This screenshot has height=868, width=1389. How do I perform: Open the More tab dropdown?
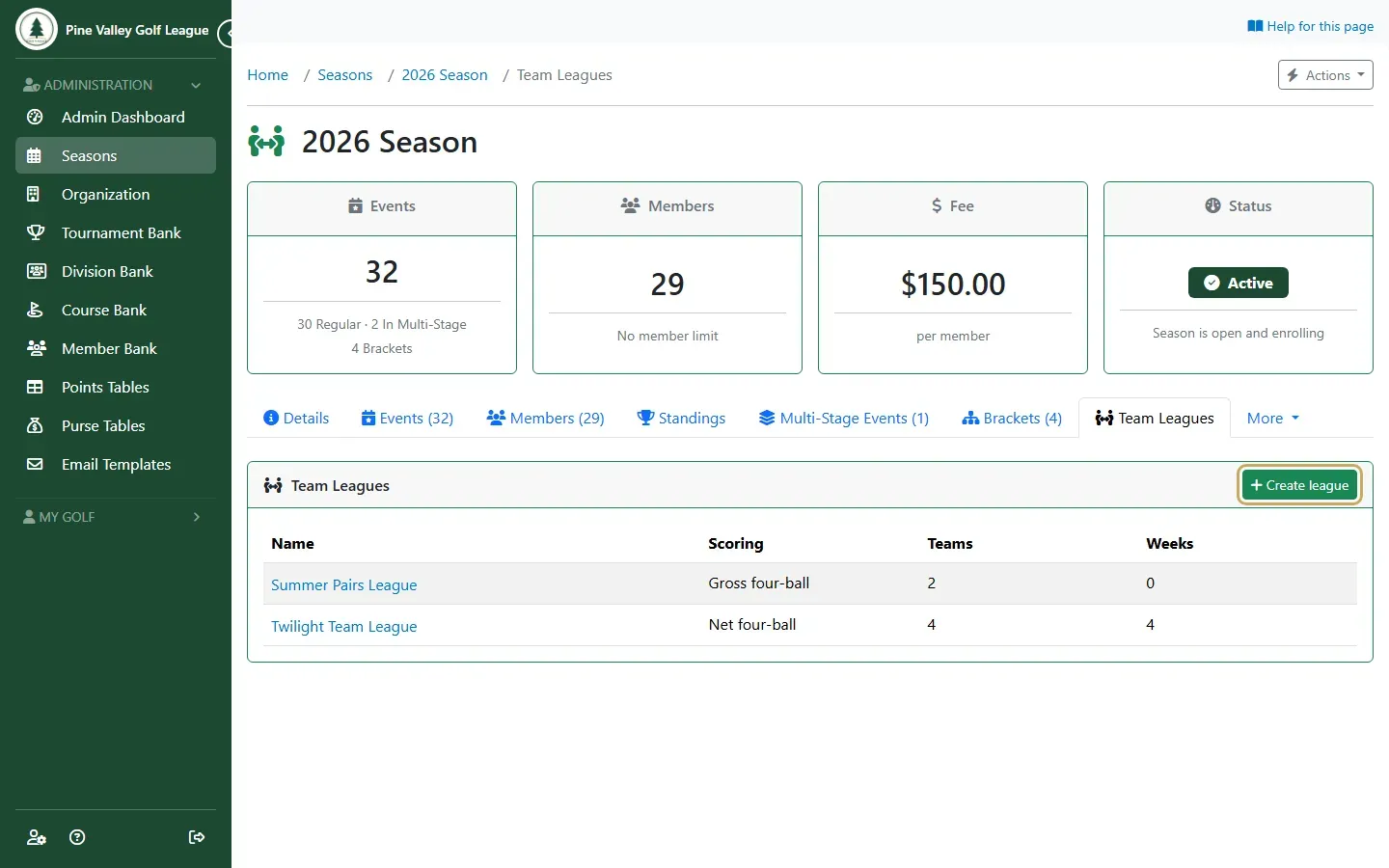[1273, 418]
